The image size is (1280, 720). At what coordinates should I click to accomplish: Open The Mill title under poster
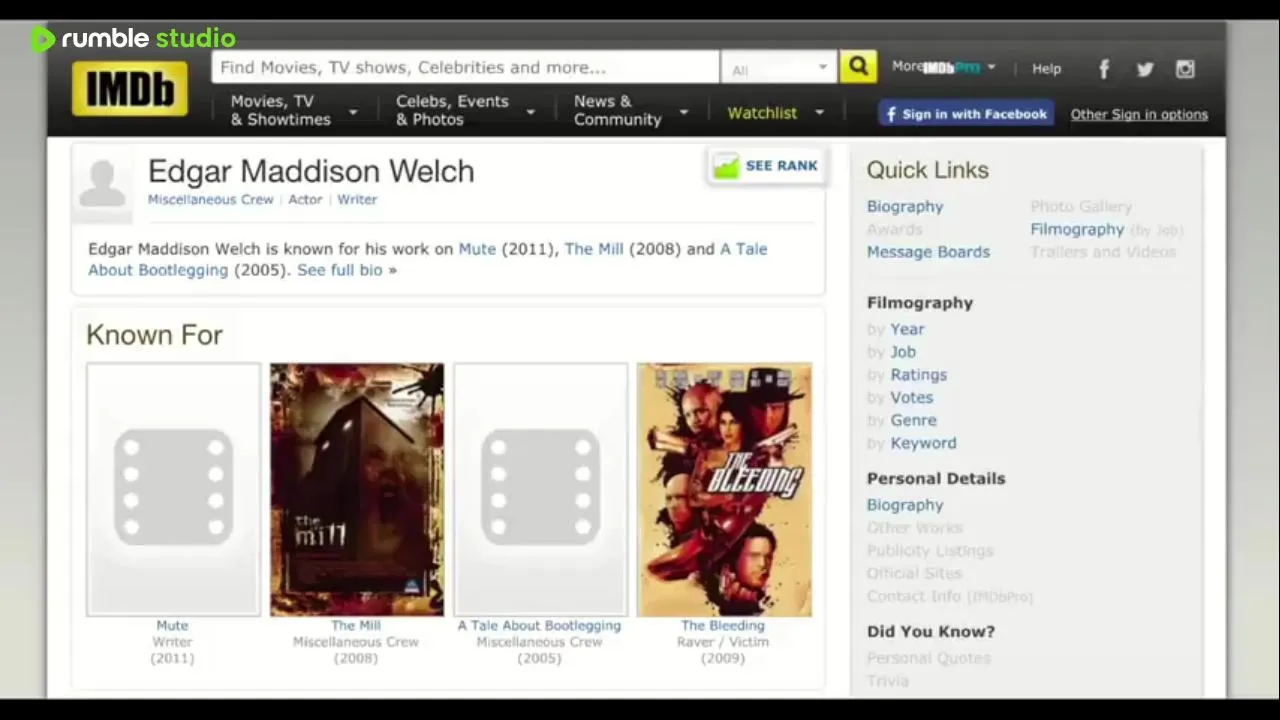[356, 625]
